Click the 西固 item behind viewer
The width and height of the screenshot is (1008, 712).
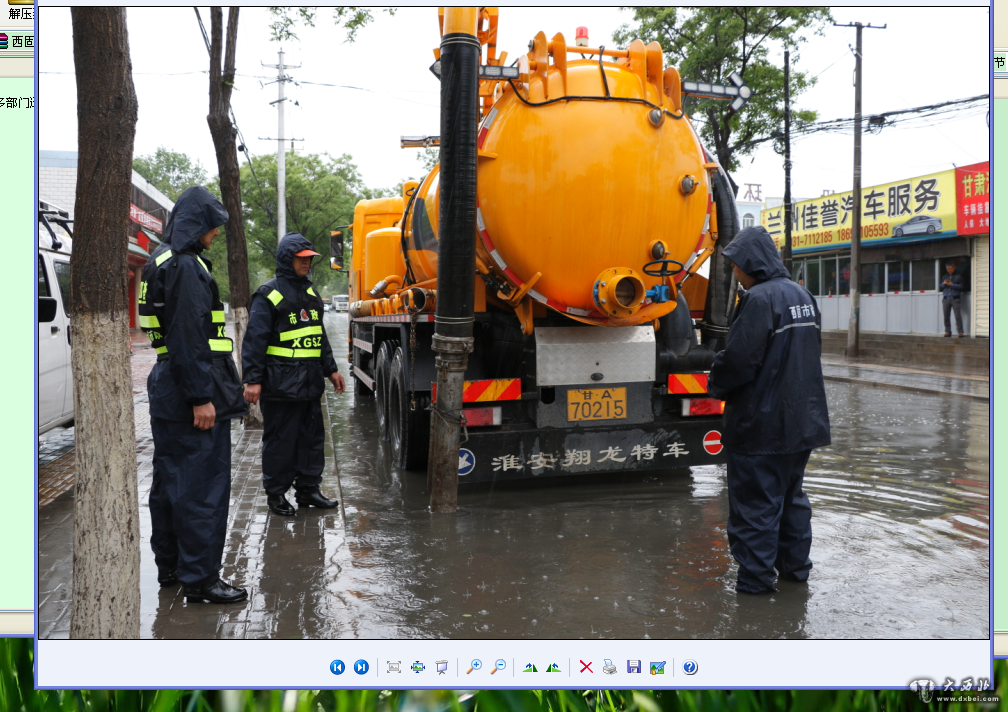pyautogui.click(x=18, y=41)
